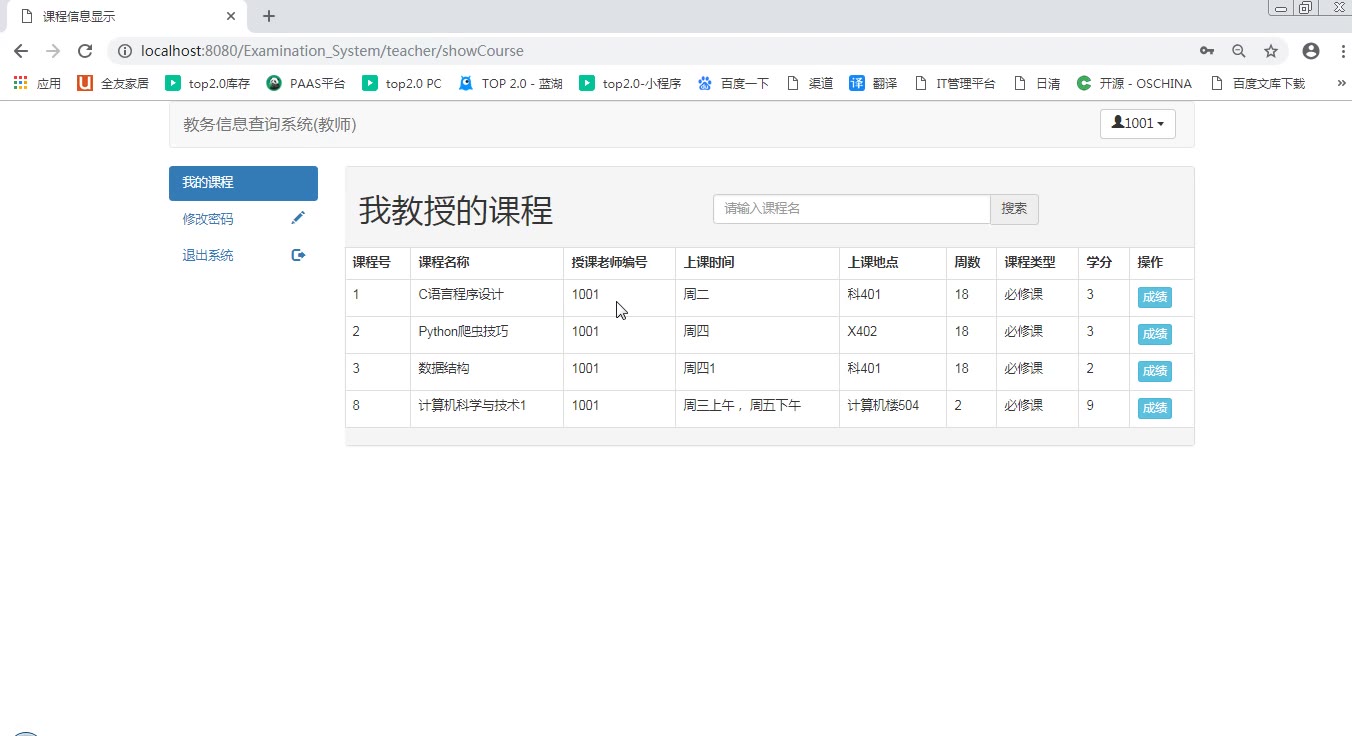
Task: Open the browser zoom magnifier icon
Action: 1239,51
